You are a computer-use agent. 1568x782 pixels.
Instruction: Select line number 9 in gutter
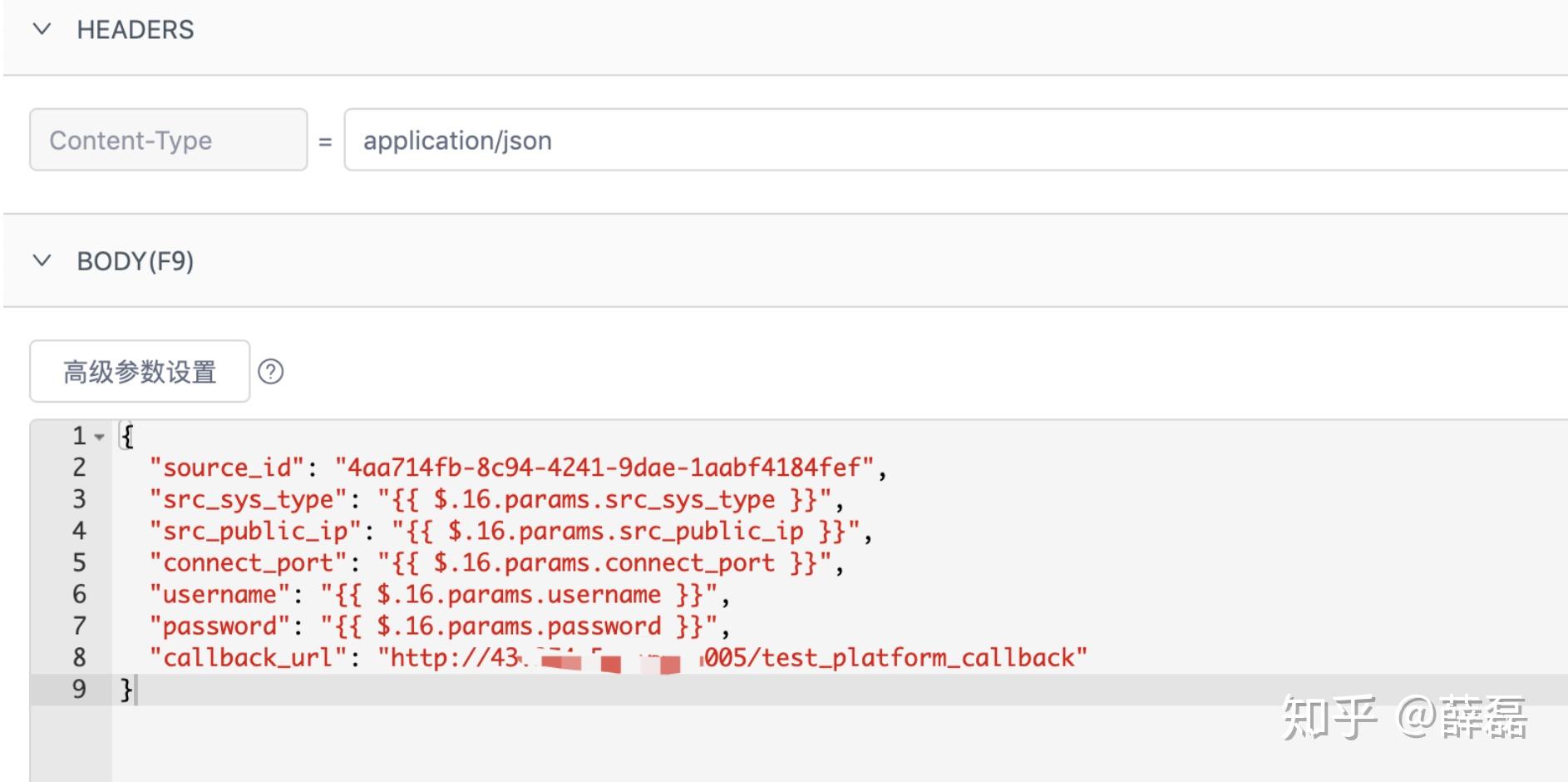(x=79, y=690)
